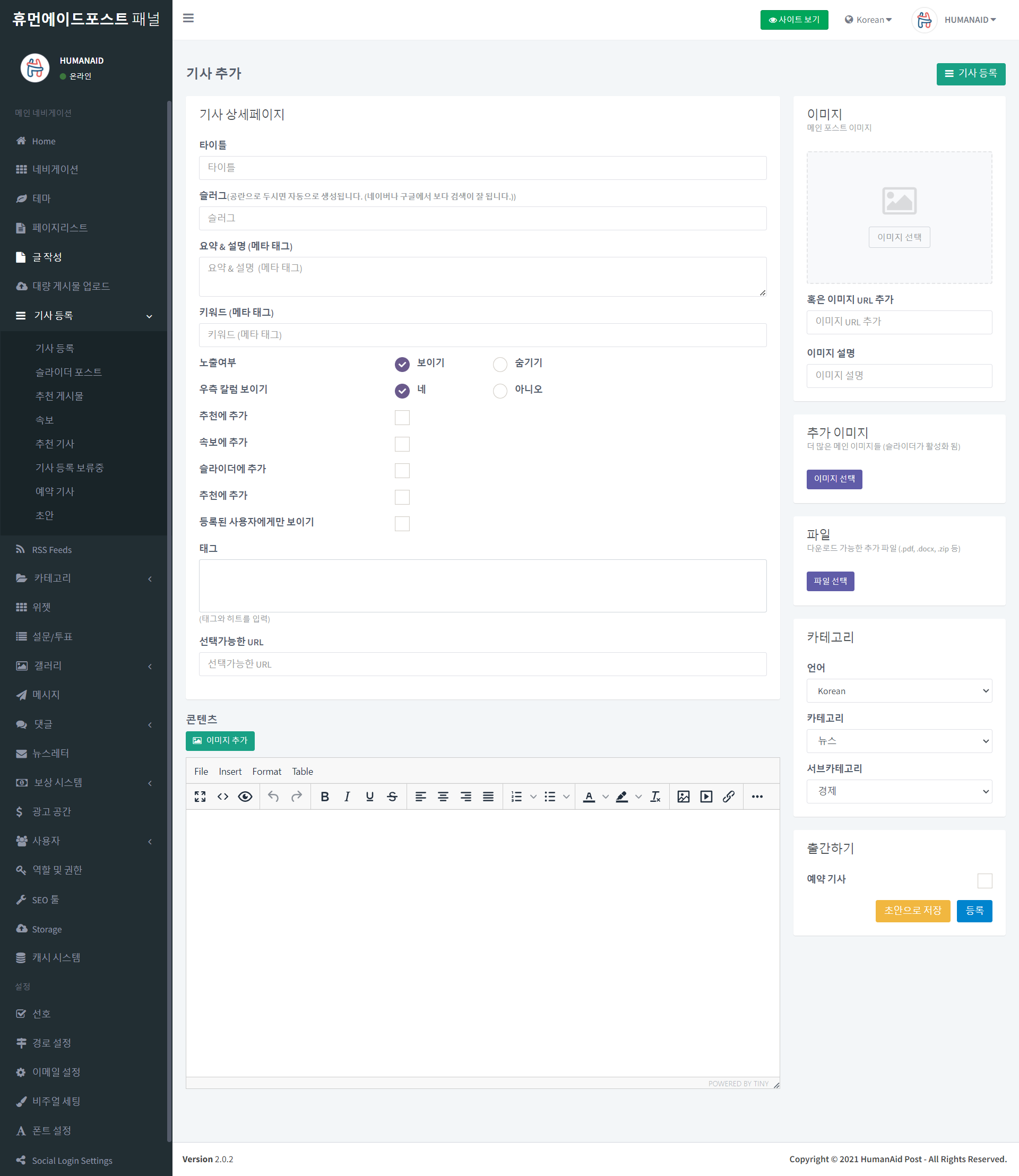Click 파일 선택 button
Screen dimensions: 1019x1176
pos(830,581)
